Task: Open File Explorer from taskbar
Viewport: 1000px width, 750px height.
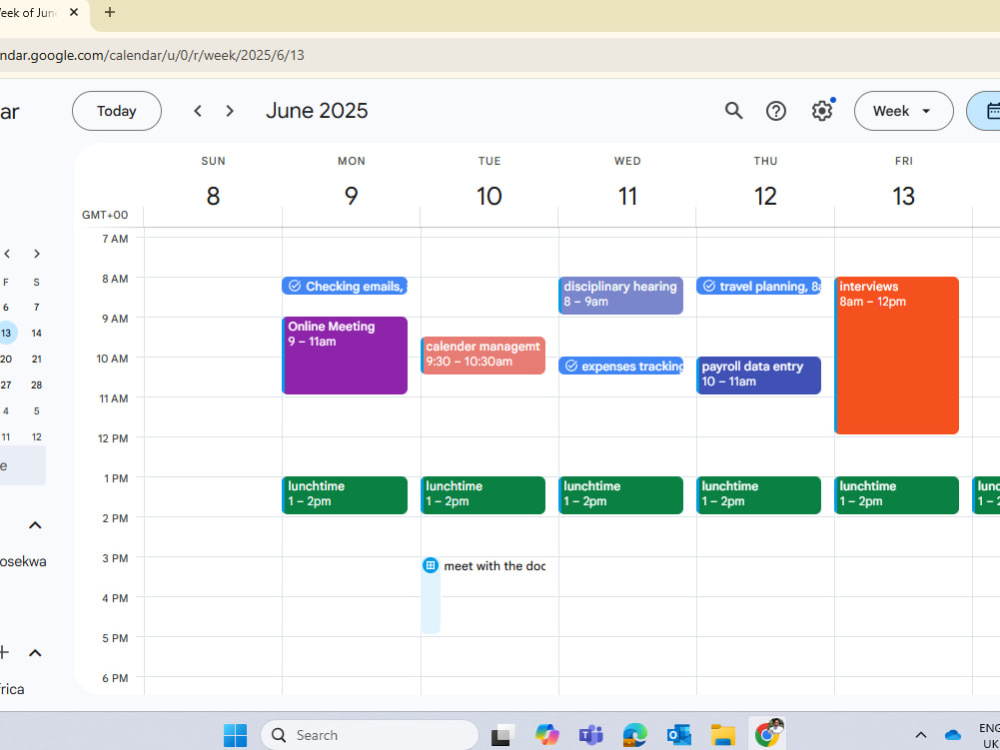Action: coord(723,735)
